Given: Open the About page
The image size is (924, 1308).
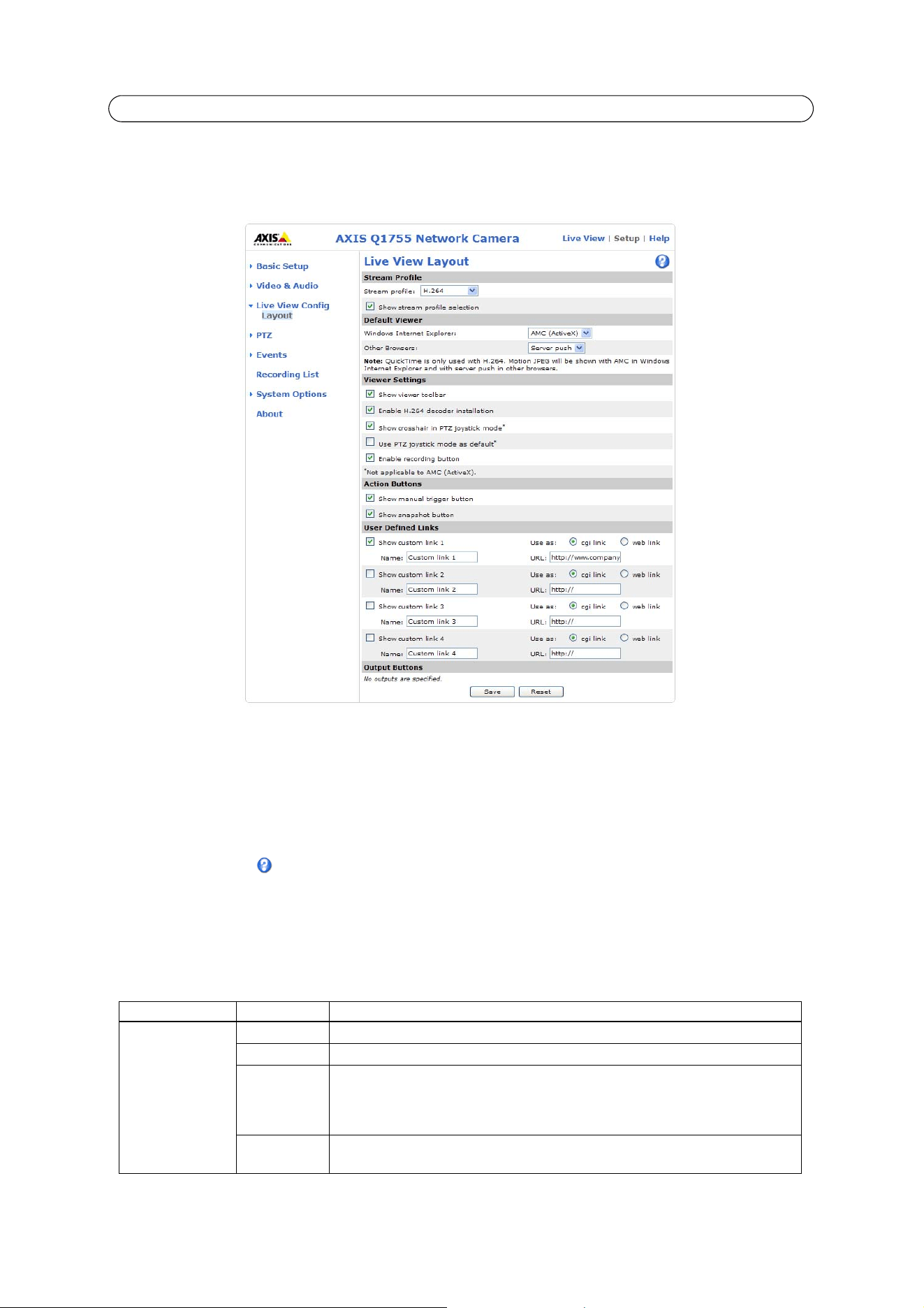Looking at the screenshot, I should (x=270, y=414).
